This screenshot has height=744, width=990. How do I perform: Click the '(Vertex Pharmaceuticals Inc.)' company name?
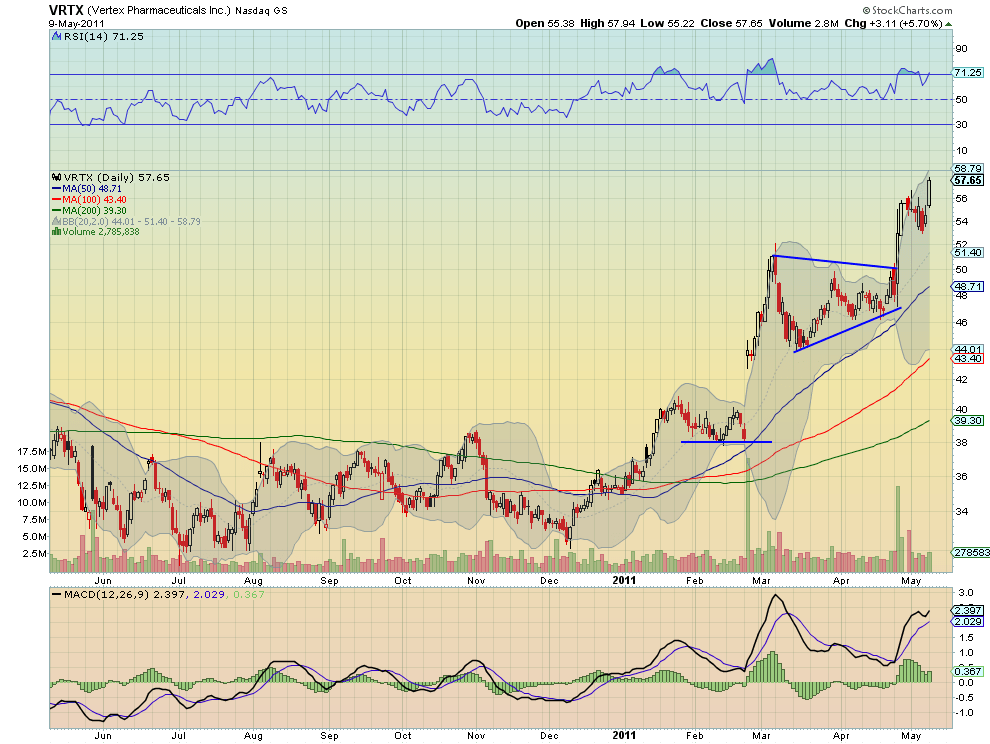click(x=158, y=11)
